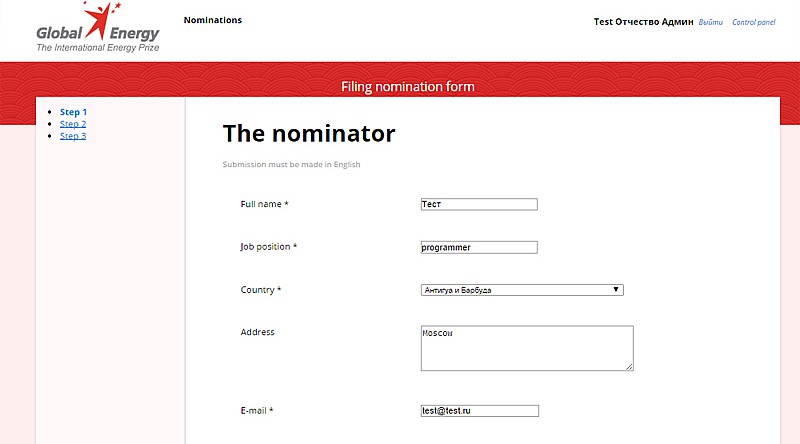Click the Address textarea resize handle
Screen dimensions: 800x444
pyautogui.click(x=629, y=366)
